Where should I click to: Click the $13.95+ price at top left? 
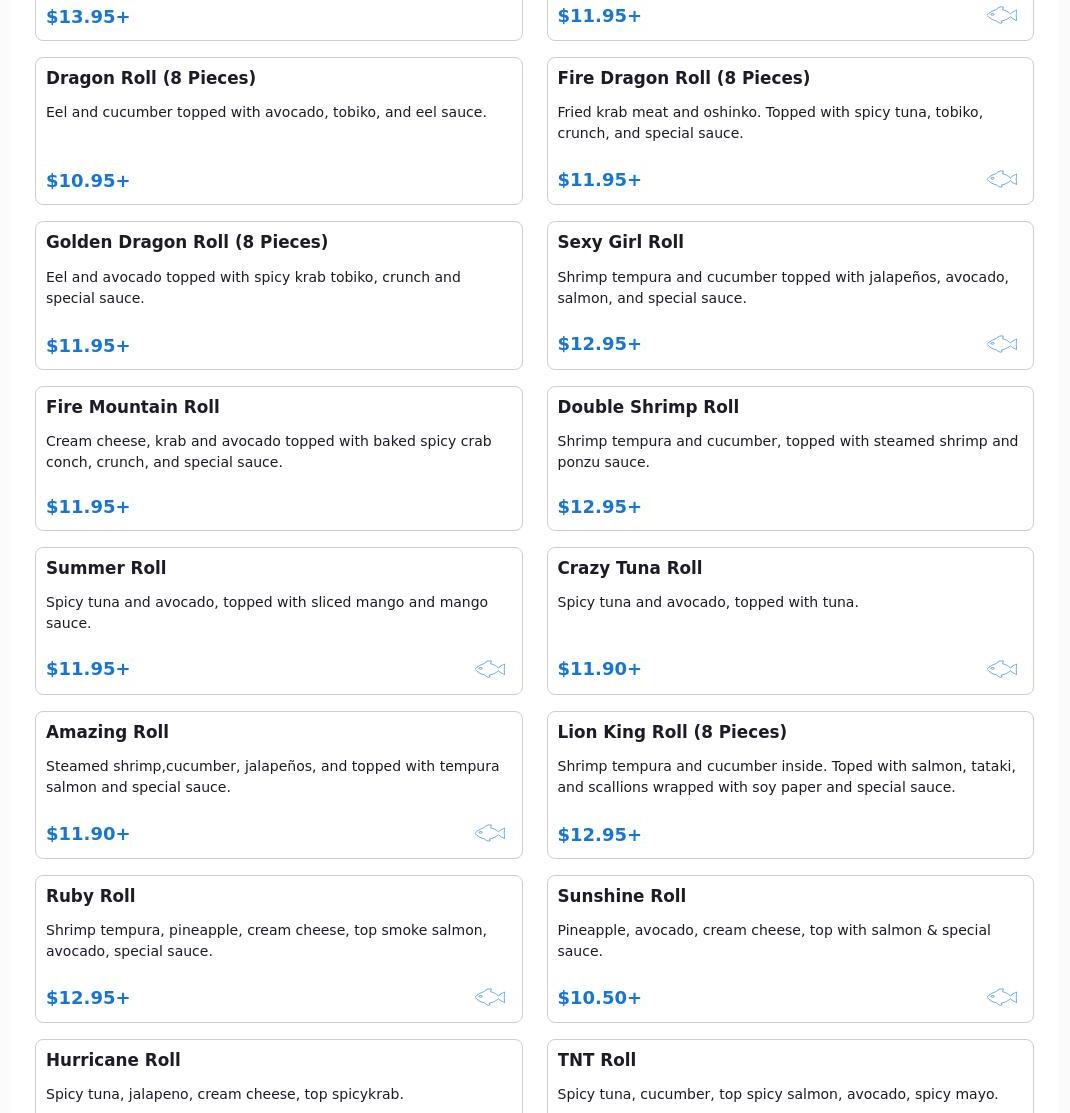click(88, 16)
